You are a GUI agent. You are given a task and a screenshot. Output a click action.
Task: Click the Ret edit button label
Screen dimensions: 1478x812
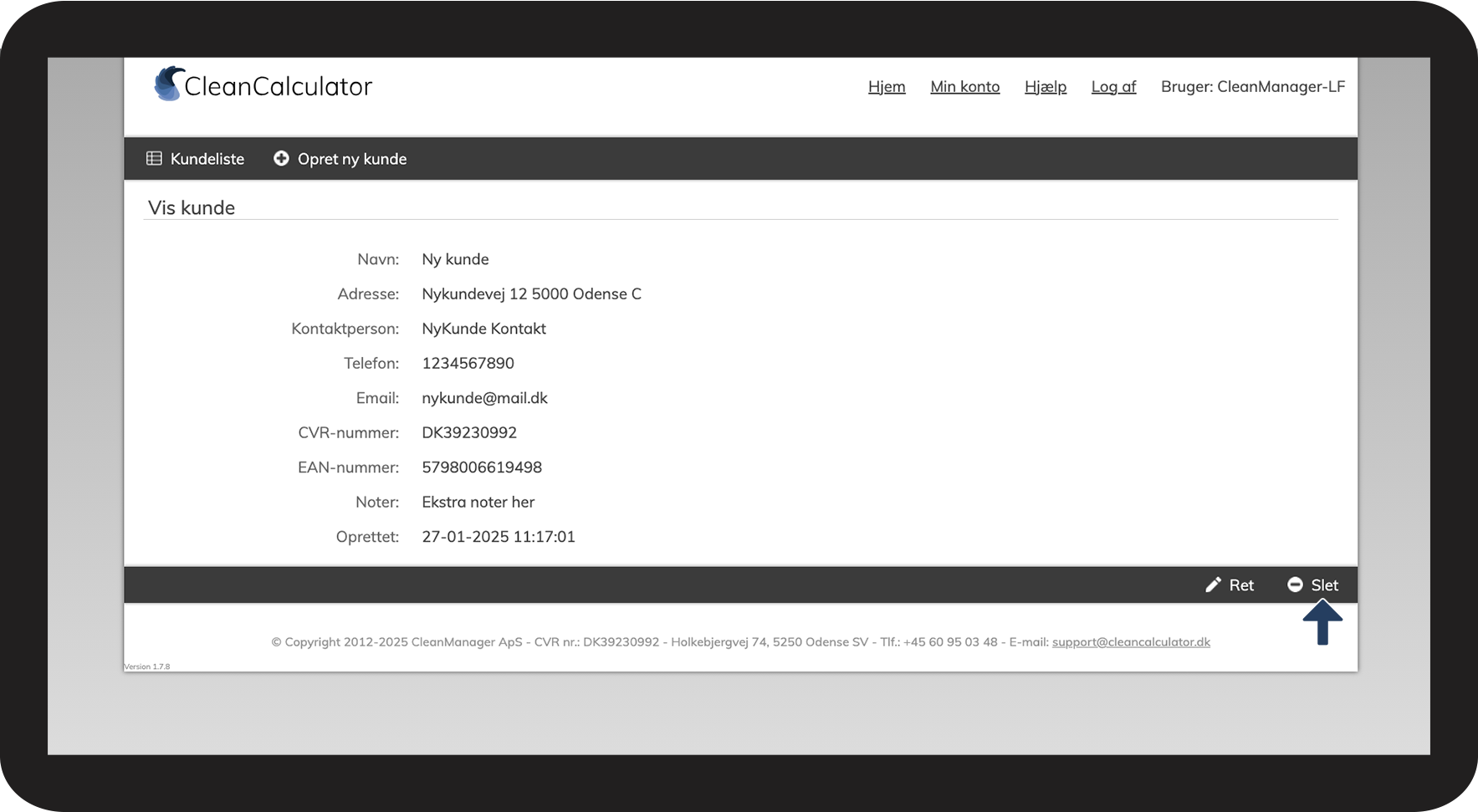point(1241,585)
